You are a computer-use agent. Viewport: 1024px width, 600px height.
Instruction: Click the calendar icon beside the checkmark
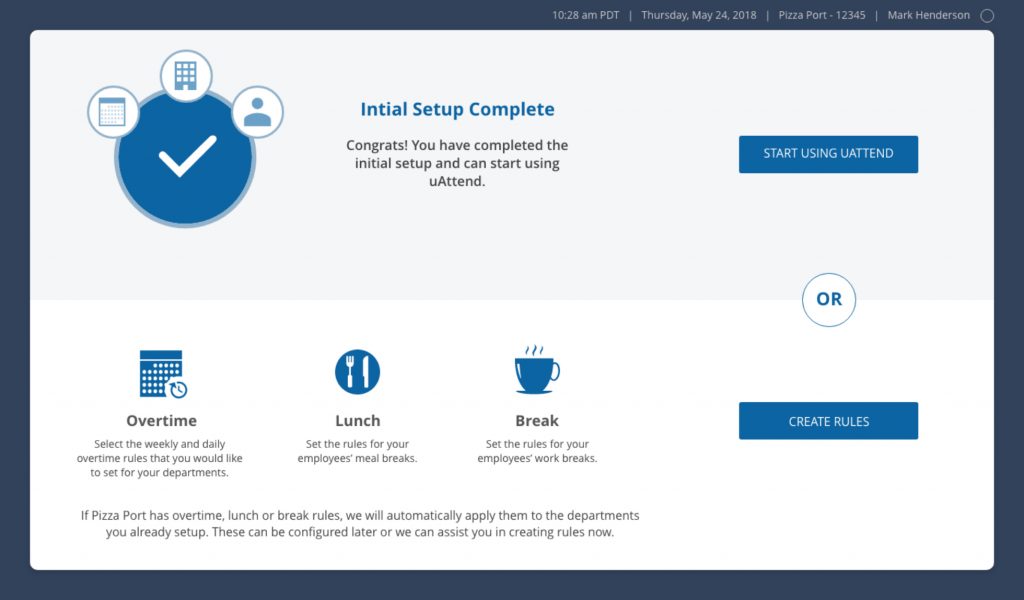[x=113, y=112]
